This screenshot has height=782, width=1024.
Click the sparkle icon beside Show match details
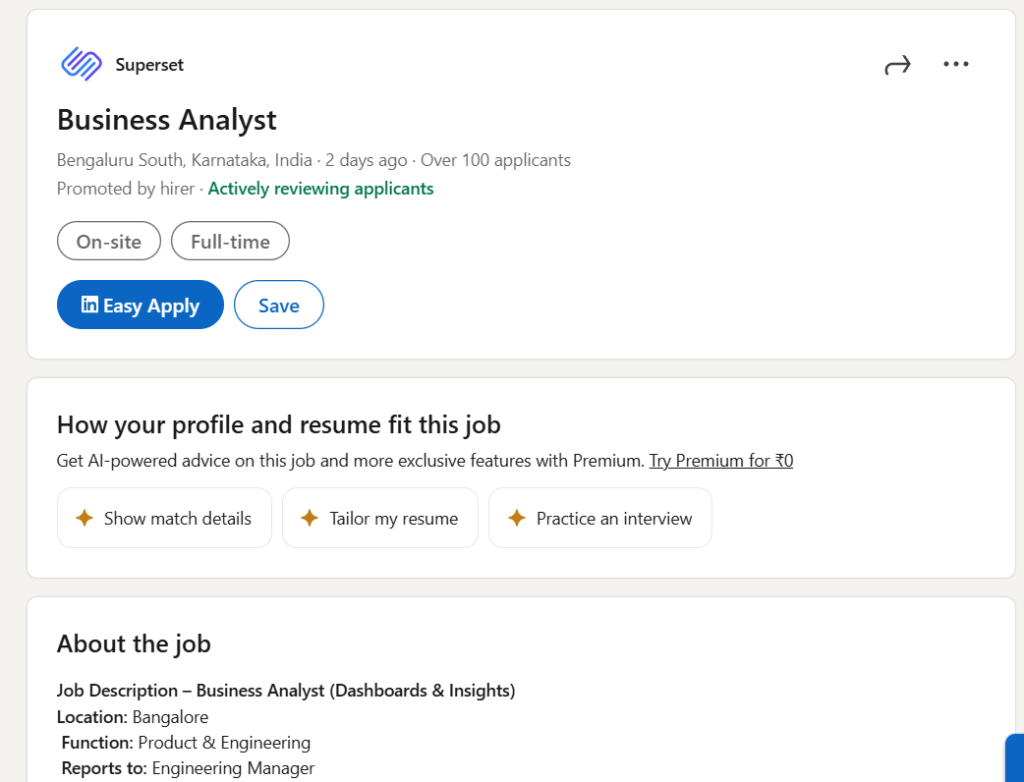(85, 518)
